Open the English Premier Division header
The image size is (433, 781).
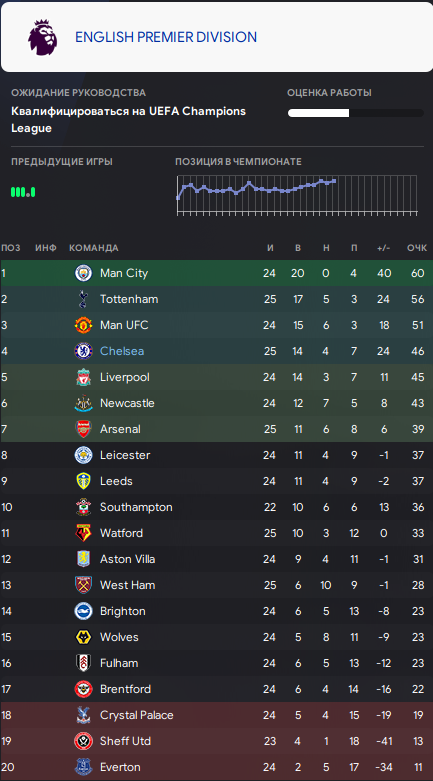click(x=166, y=37)
